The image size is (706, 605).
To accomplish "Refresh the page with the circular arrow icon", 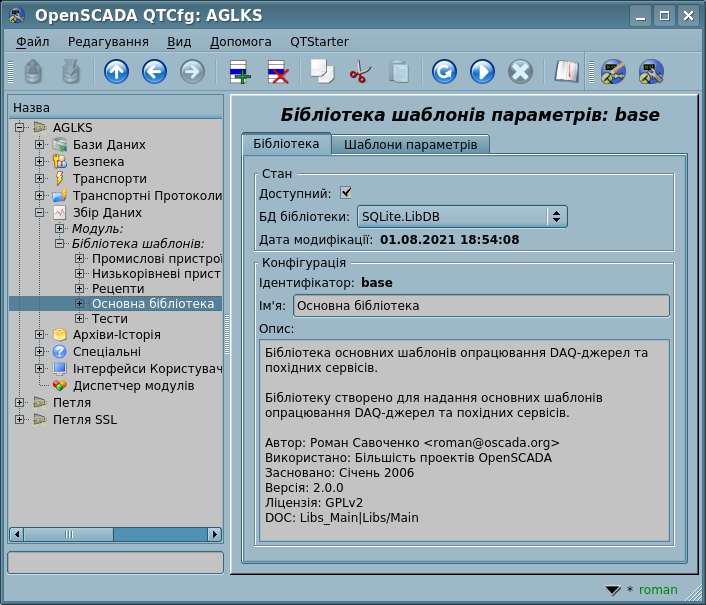I will point(444,72).
